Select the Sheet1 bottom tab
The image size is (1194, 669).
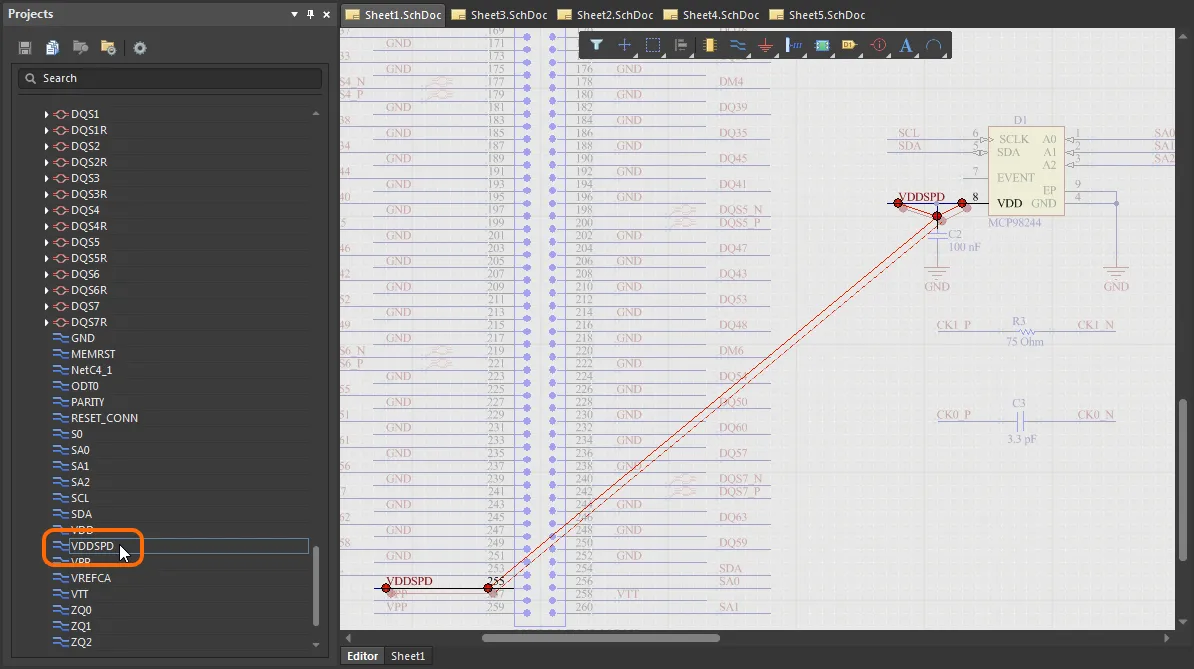pyautogui.click(x=408, y=655)
